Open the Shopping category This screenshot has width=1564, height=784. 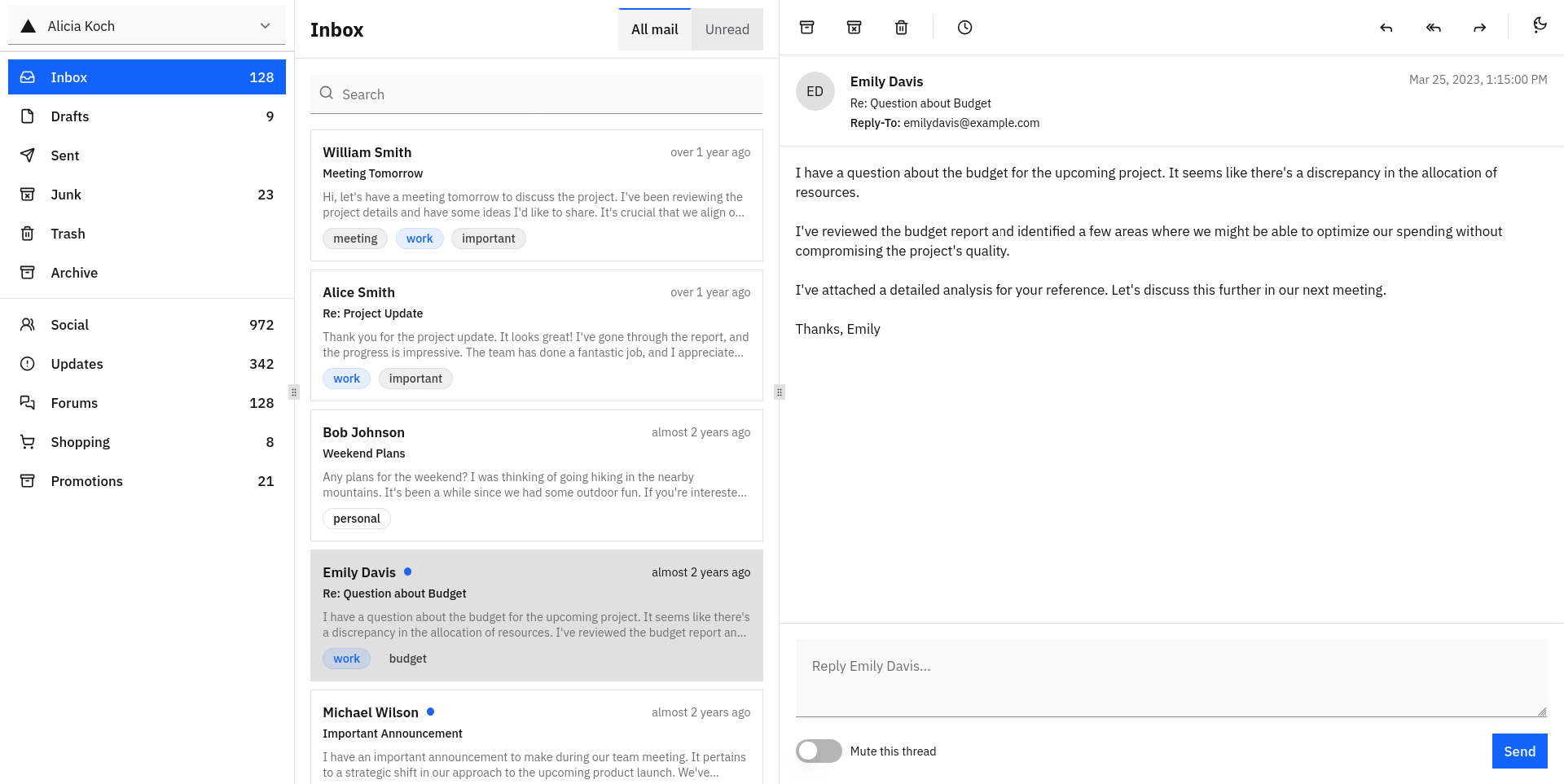coord(147,442)
